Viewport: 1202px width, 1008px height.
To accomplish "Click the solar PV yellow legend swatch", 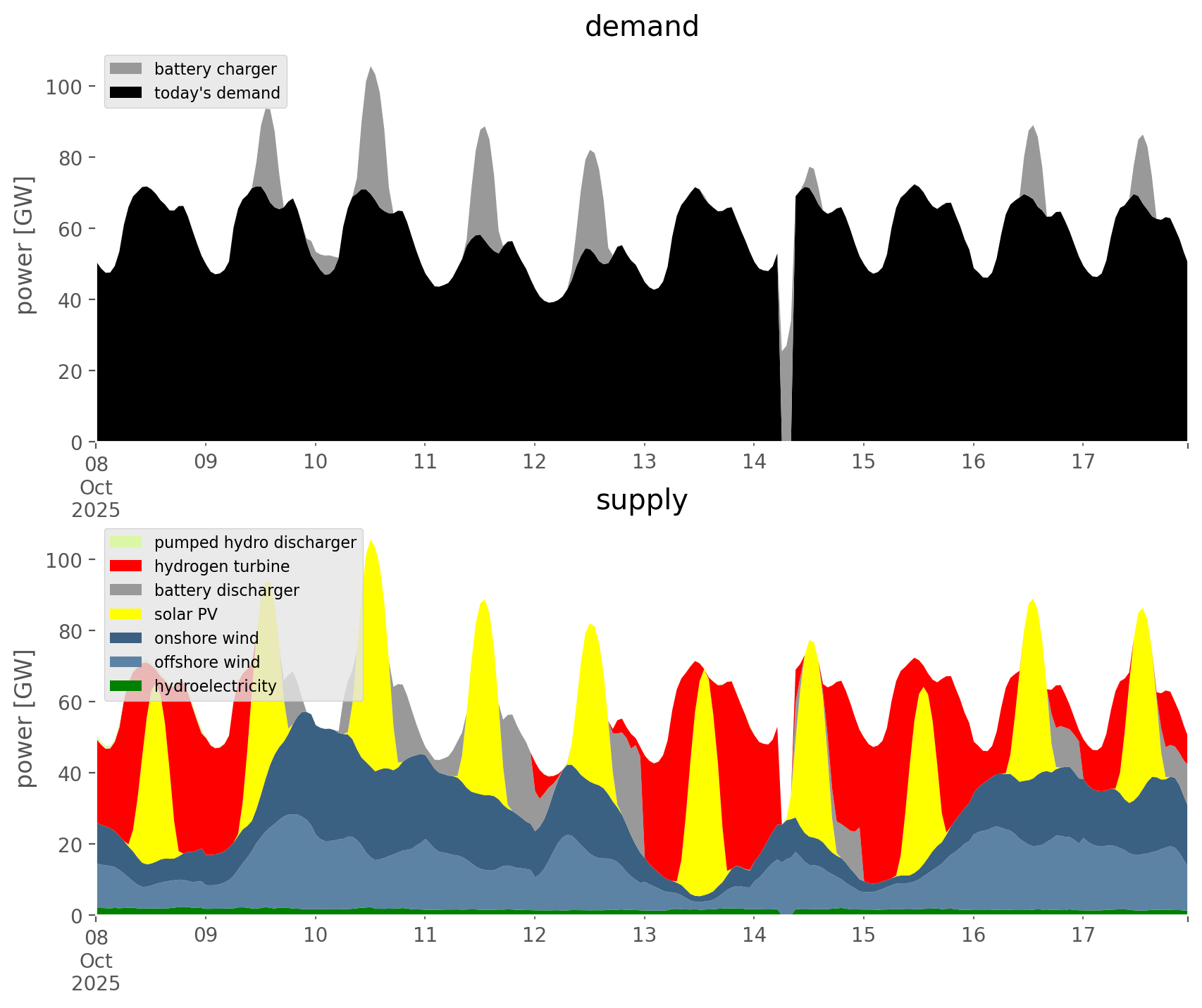I will point(126,614).
